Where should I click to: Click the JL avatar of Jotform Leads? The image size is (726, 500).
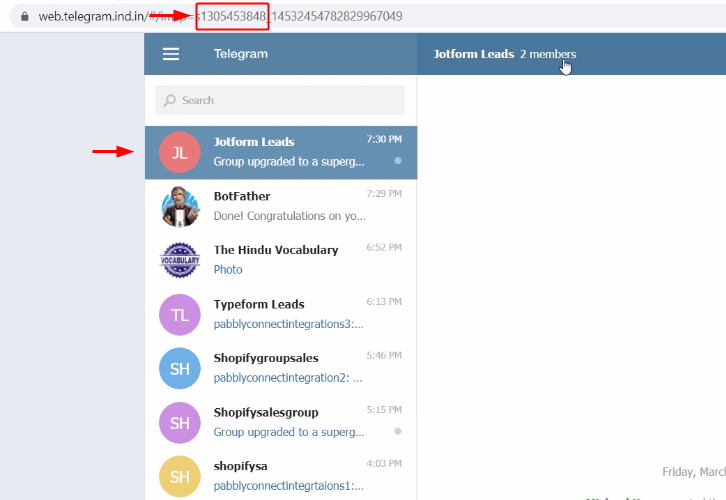pyautogui.click(x=180, y=152)
